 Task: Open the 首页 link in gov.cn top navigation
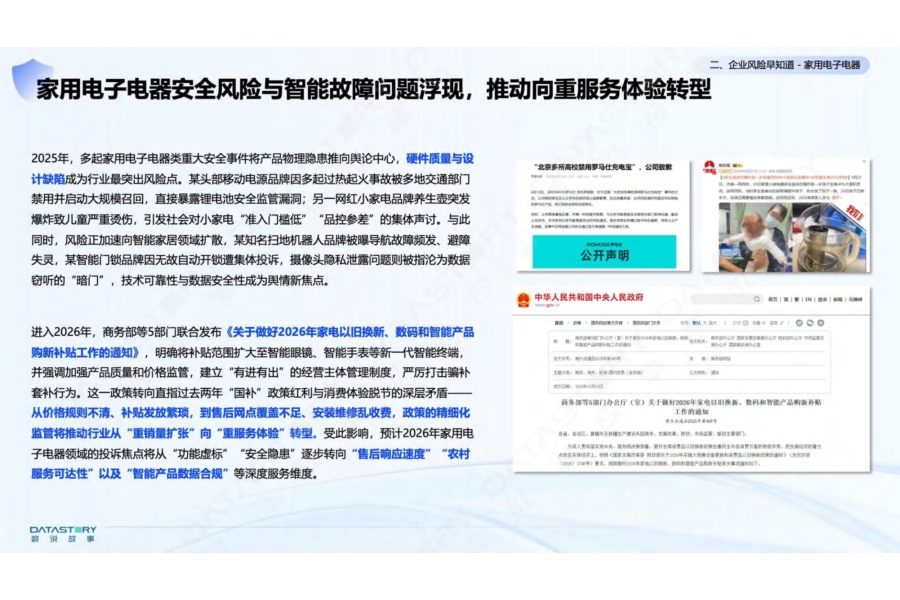pos(773,299)
